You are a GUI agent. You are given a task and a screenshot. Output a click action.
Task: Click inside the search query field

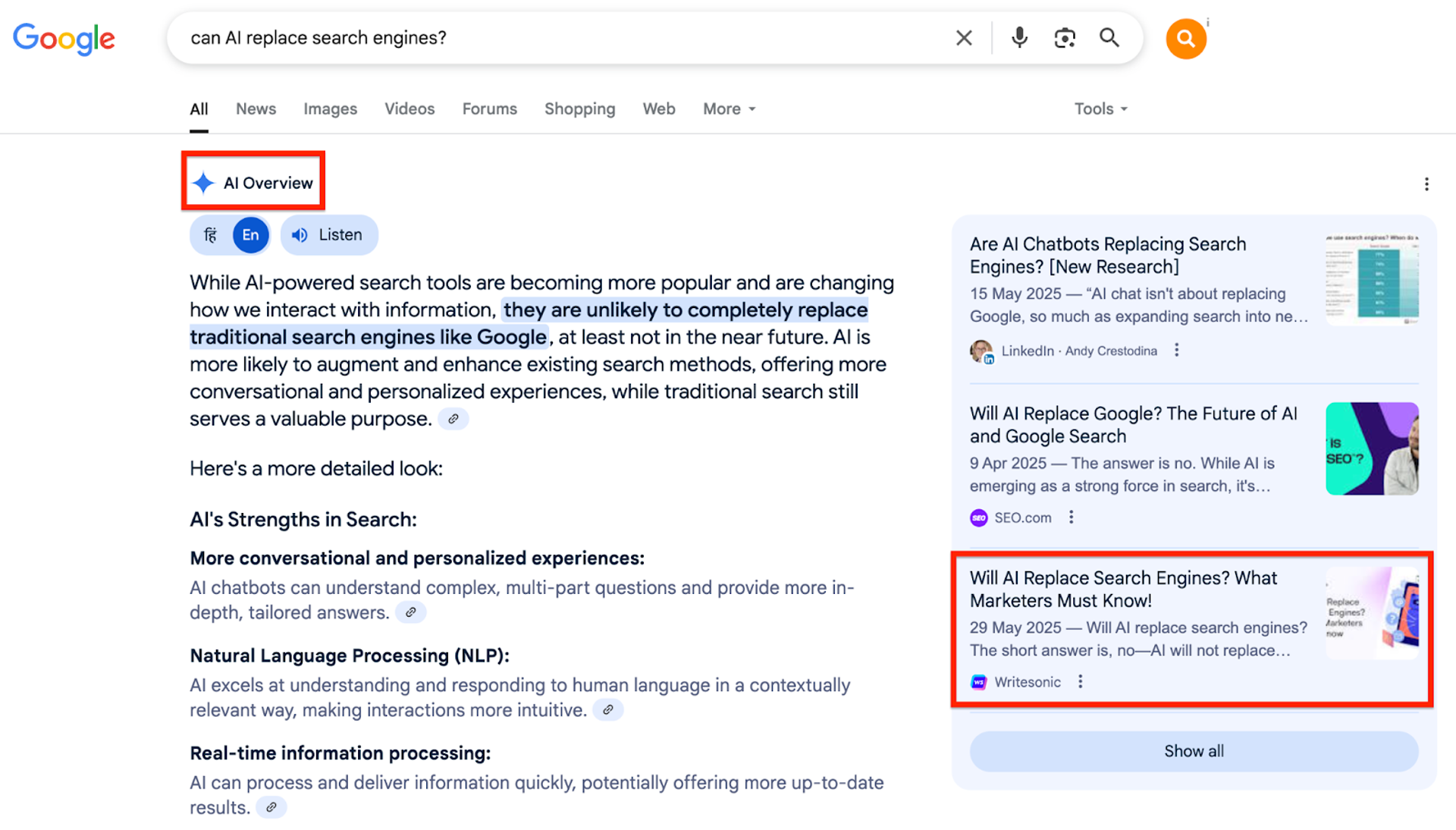[x=561, y=38]
